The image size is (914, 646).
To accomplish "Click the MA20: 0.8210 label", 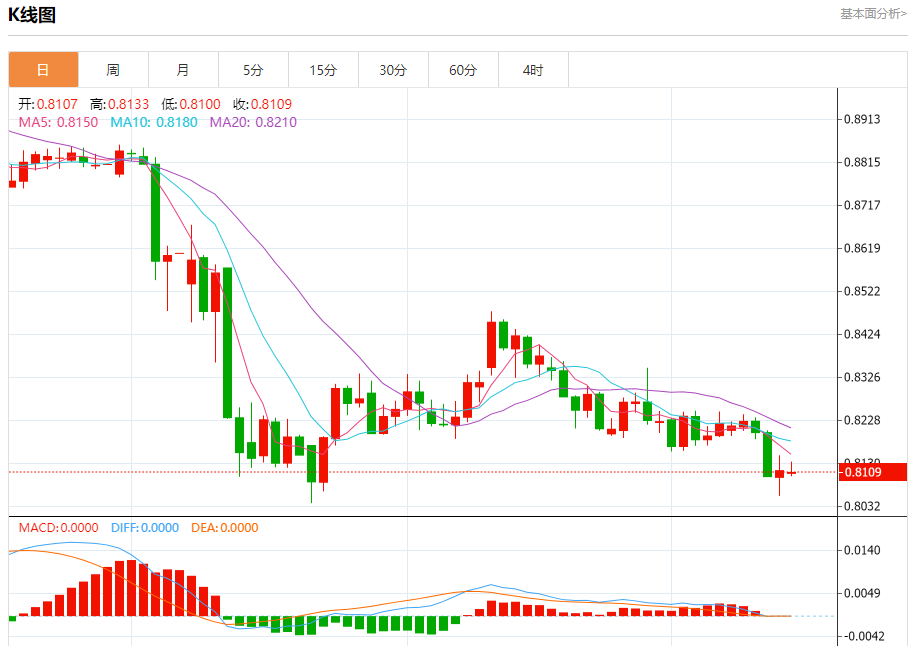I will tap(253, 122).
